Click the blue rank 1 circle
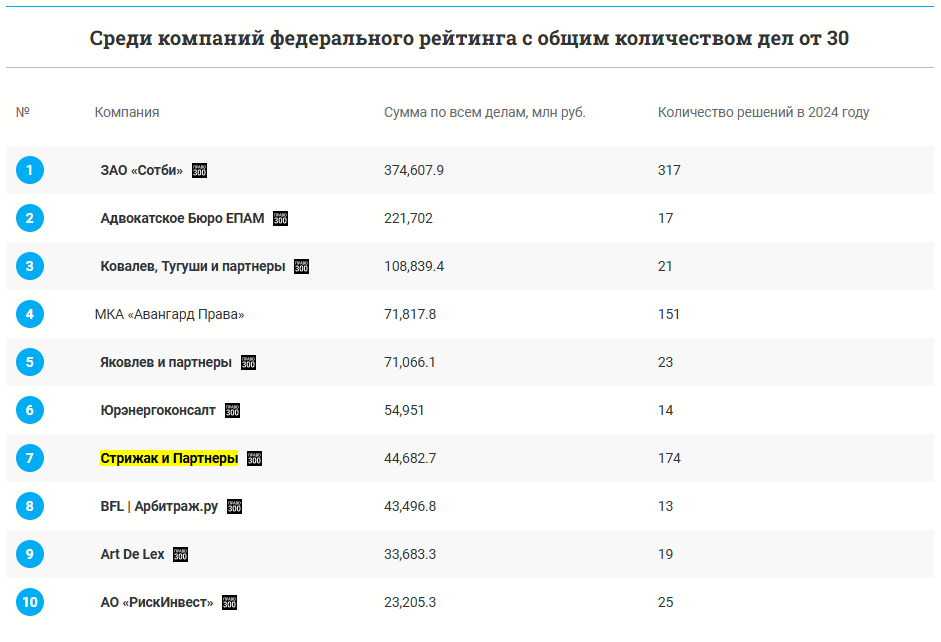 coord(29,170)
